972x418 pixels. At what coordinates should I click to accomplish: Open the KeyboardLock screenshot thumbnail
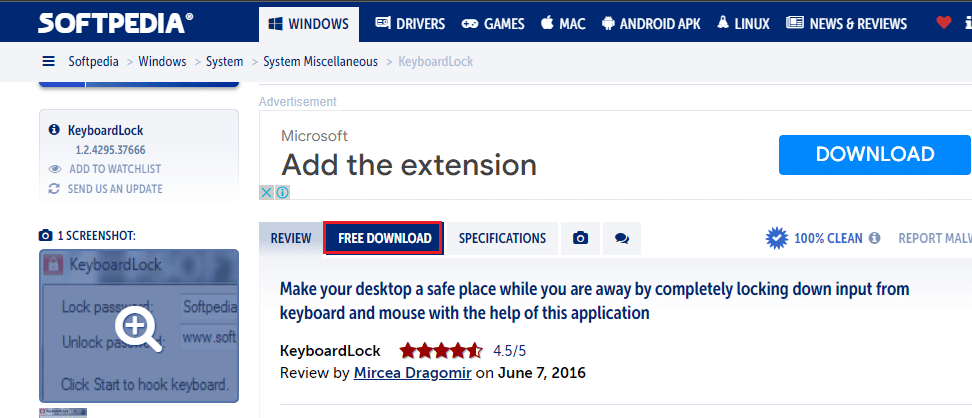(x=139, y=326)
